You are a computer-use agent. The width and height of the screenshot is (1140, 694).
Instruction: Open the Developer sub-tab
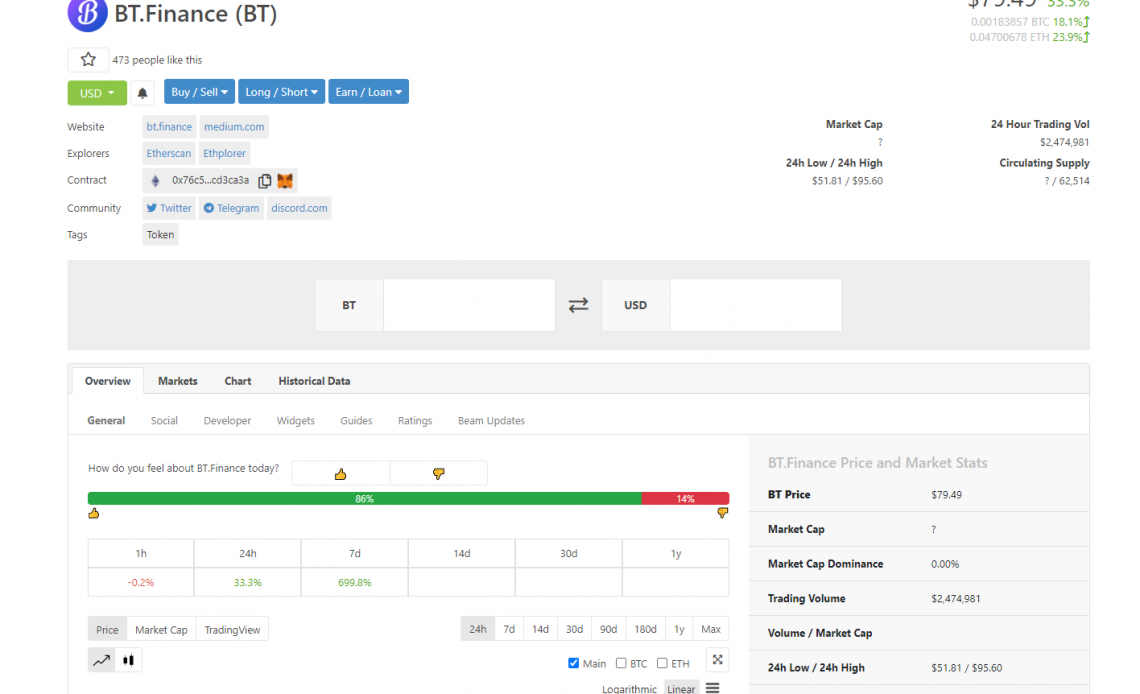tap(227, 421)
